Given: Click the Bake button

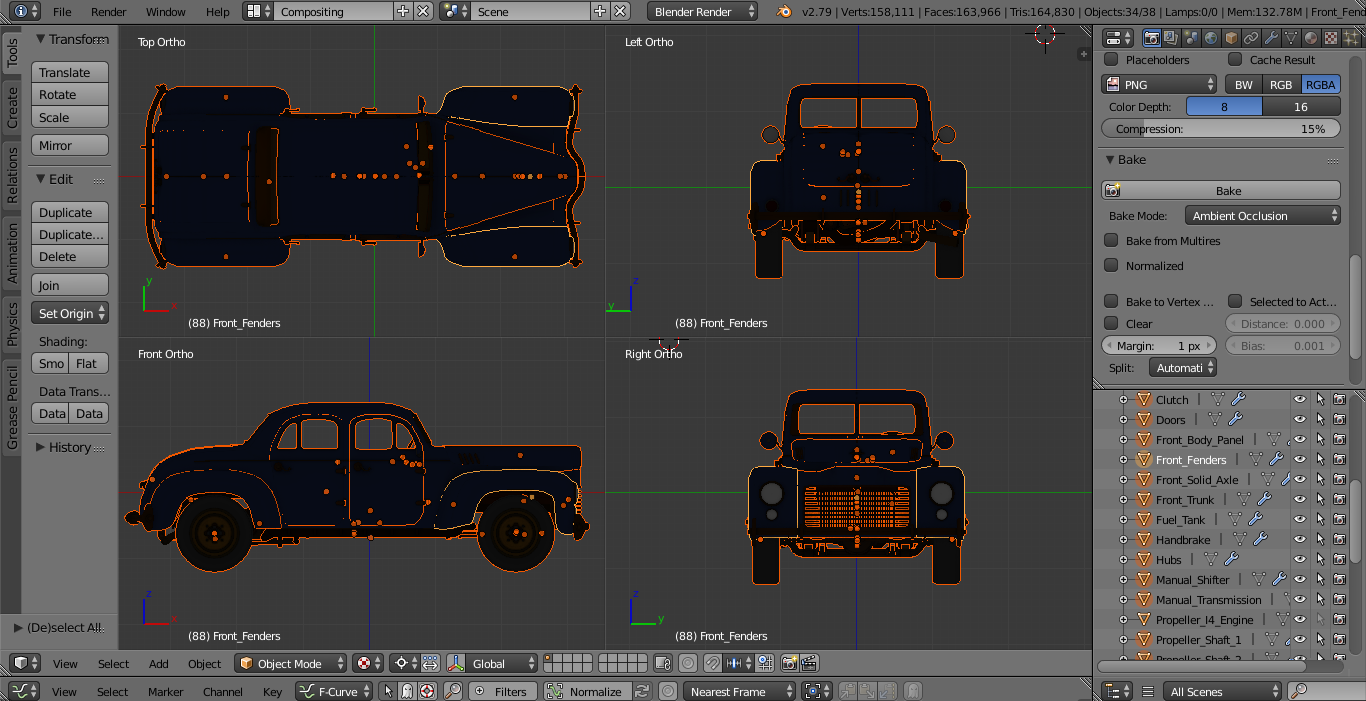Looking at the screenshot, I should (x=1221, y=190).
